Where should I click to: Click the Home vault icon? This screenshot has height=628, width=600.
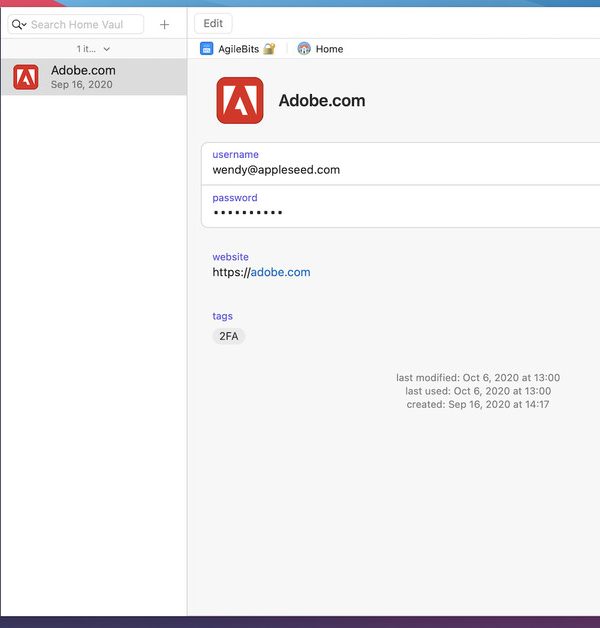point(304,48)
